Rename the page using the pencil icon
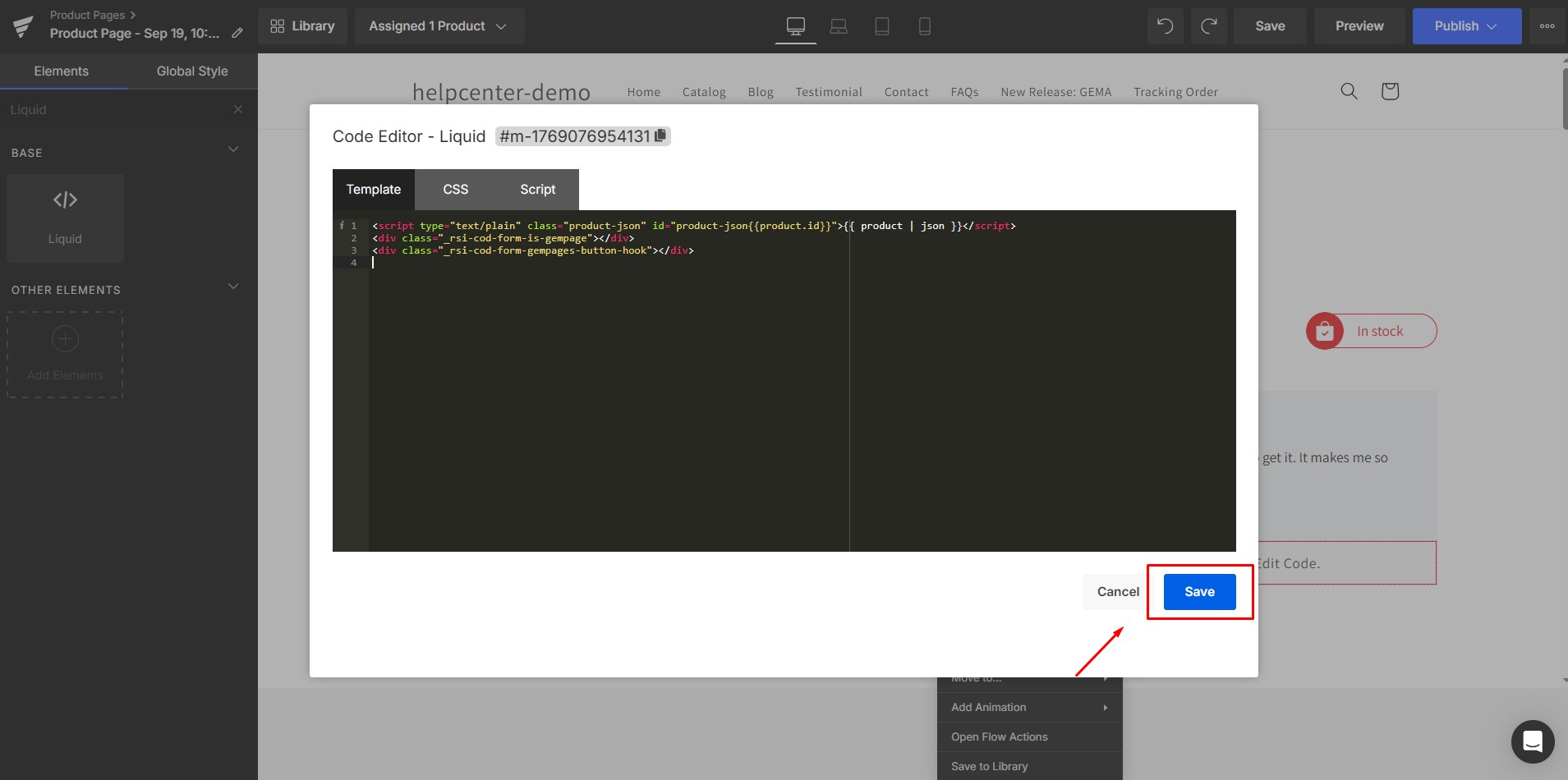This screenshot has height=780, width=1568. coord(237,33)
